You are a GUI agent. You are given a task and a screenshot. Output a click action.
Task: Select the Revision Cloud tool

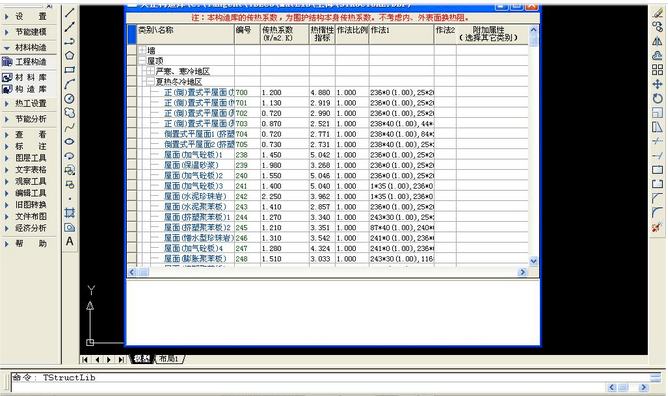[70, 113]
